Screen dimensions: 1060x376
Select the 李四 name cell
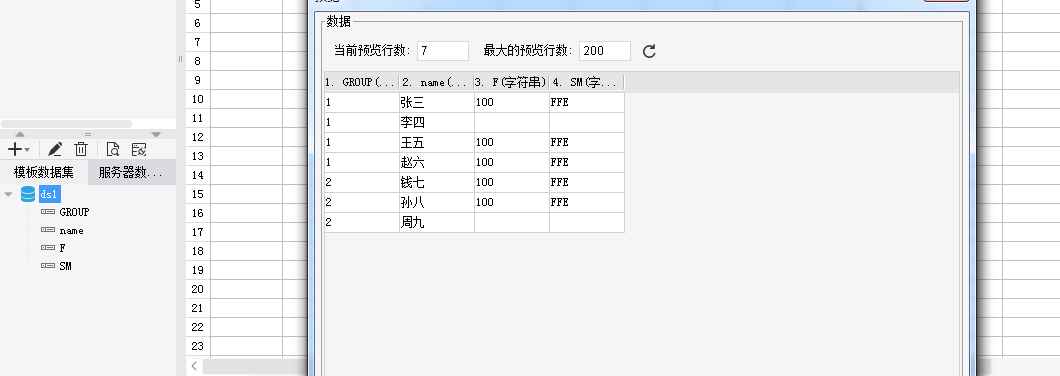coord(437,122)
